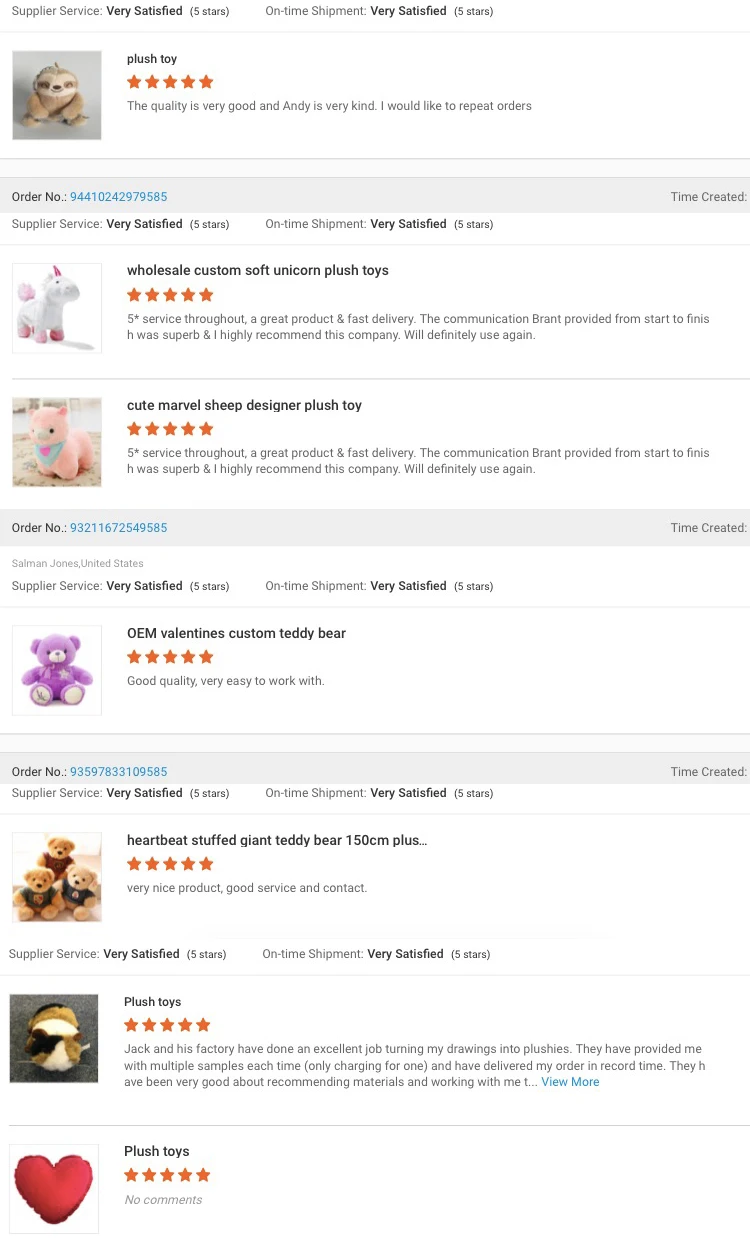Open the pink sheep plush thumbnail

coord(57,442)
